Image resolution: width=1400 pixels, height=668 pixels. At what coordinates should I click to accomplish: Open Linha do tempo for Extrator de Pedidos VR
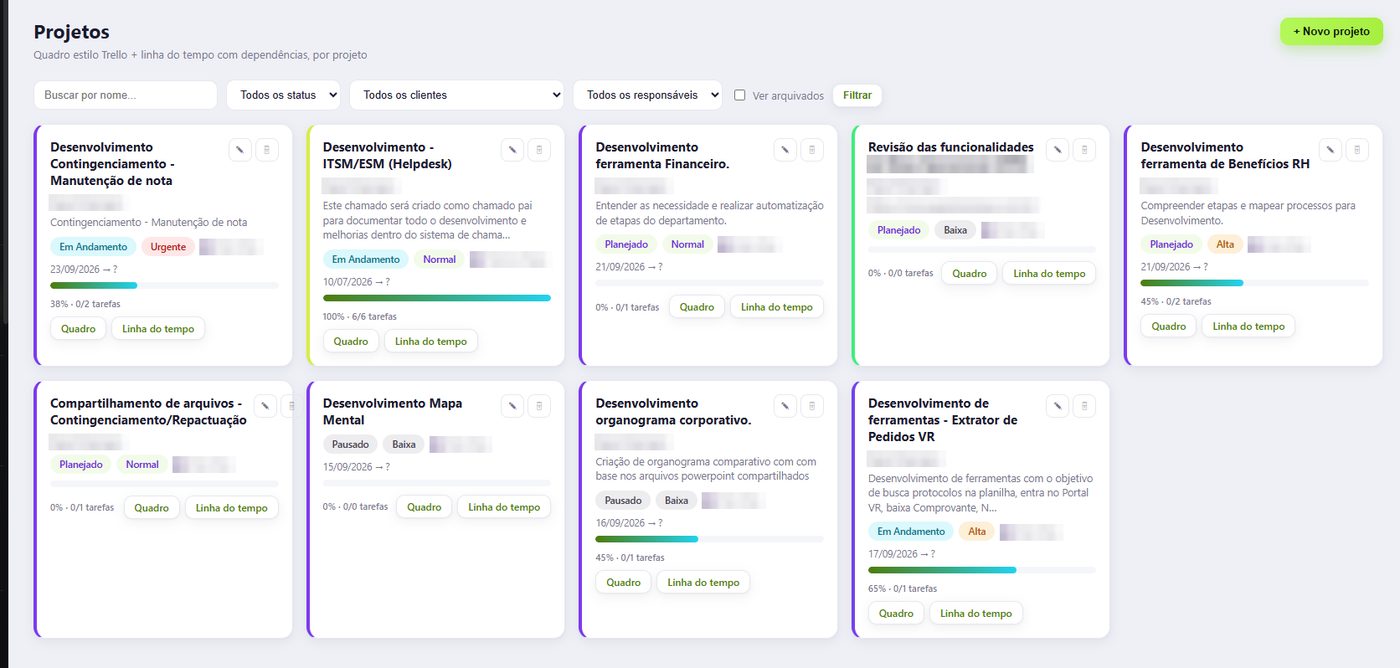pyautogui.click(x=976, y=613)
